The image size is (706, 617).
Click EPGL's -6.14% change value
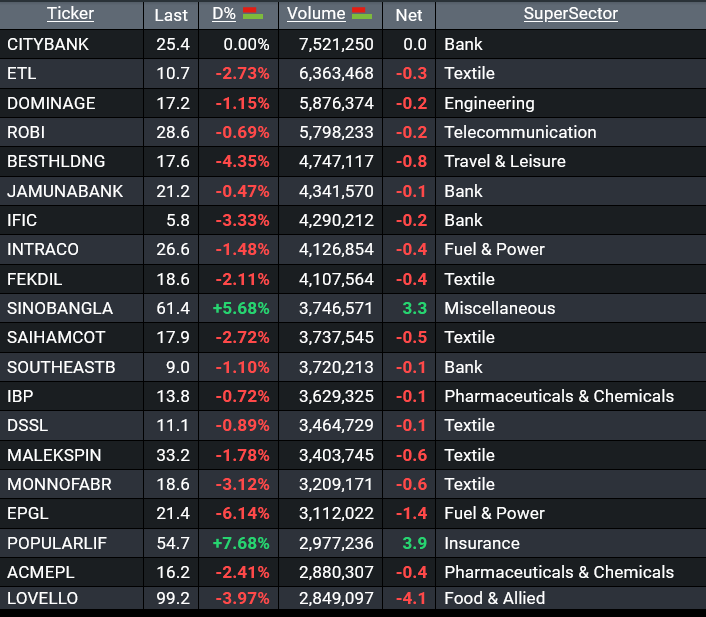click(243, 513)
